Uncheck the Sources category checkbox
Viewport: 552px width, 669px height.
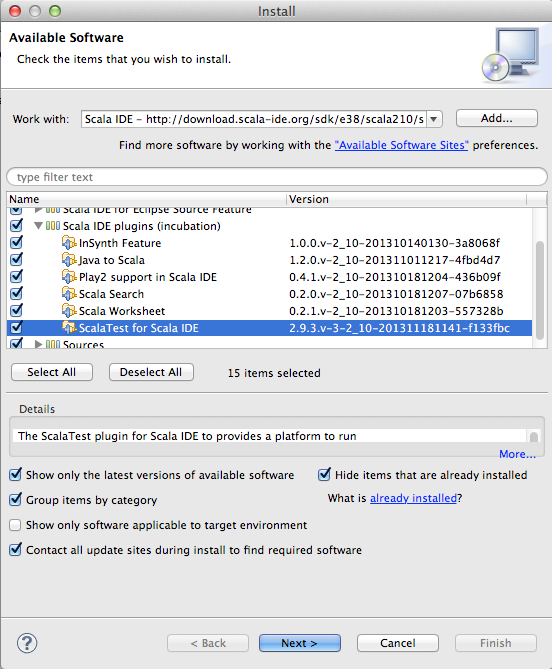click(x=16, y=343)
